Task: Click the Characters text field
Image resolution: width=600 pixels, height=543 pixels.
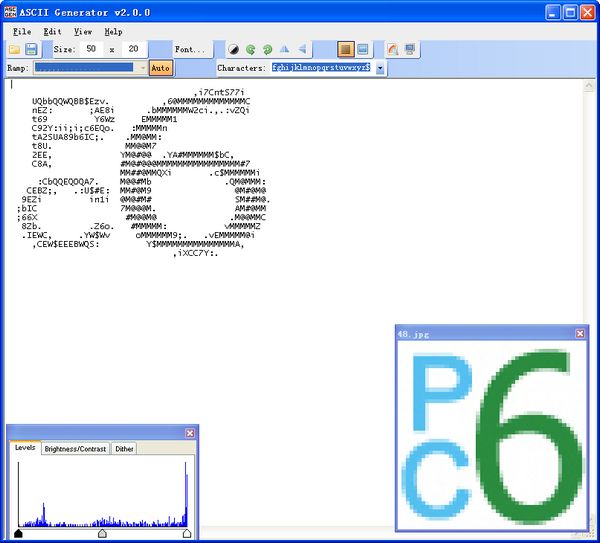Action: (321, 68)
